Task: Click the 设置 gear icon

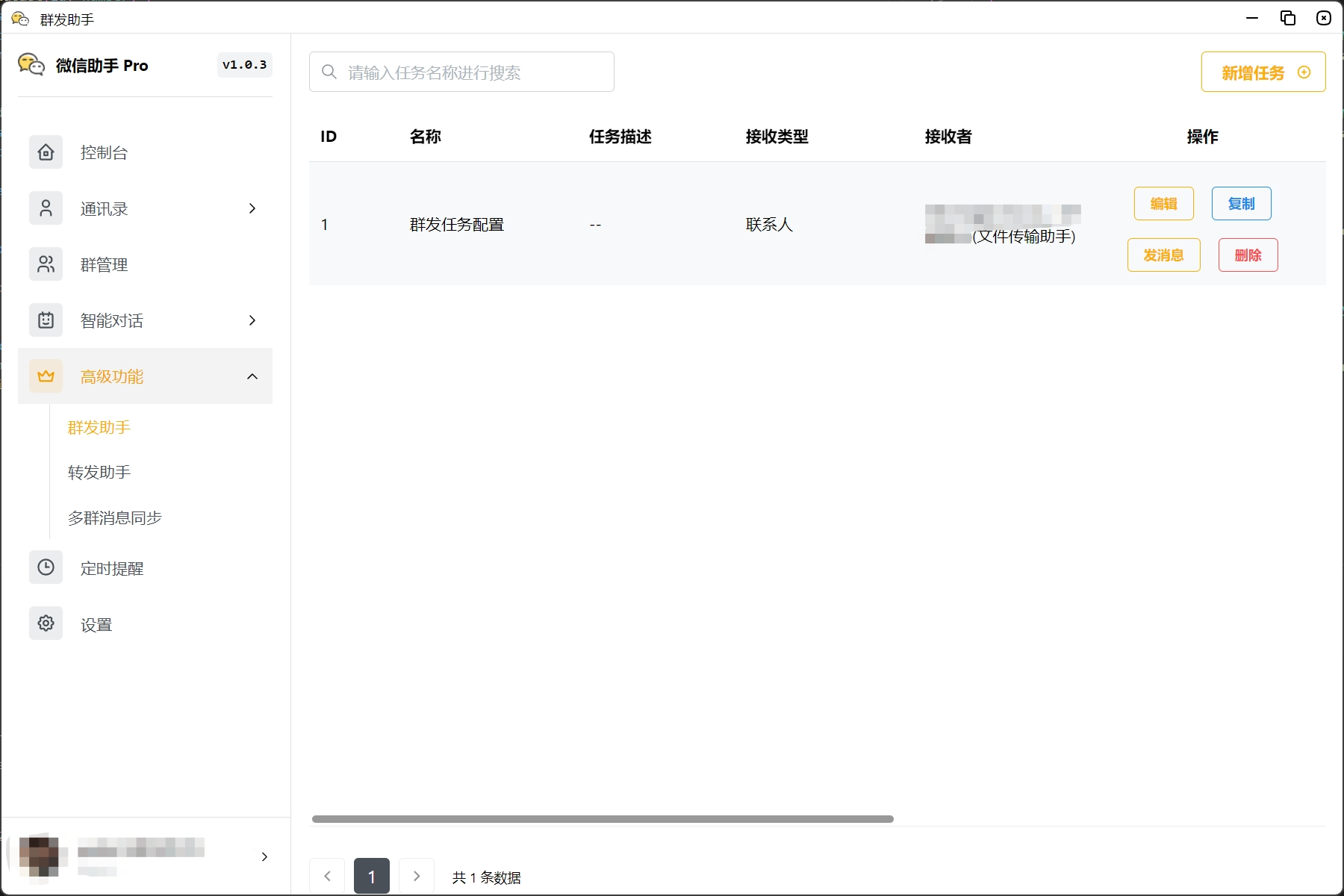Action: pyautogui.click(x=46, y=623)
